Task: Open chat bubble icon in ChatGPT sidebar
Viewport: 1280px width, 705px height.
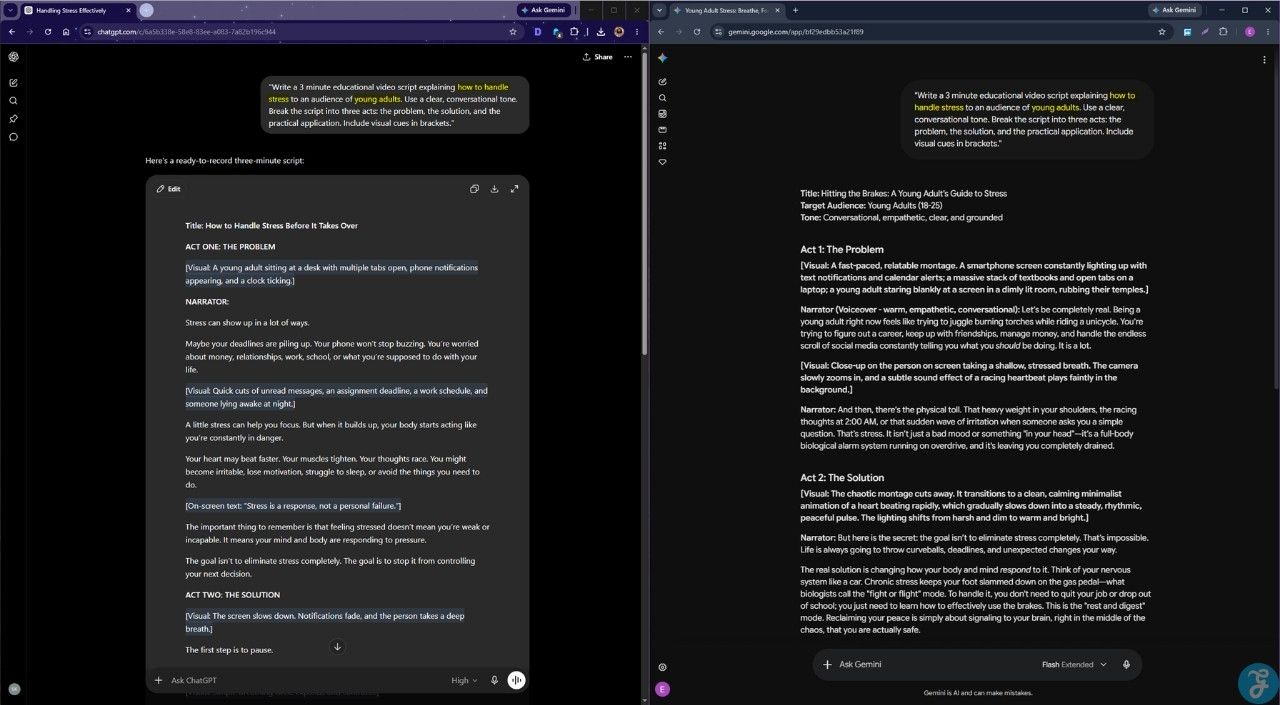Action: pos(13,137)
